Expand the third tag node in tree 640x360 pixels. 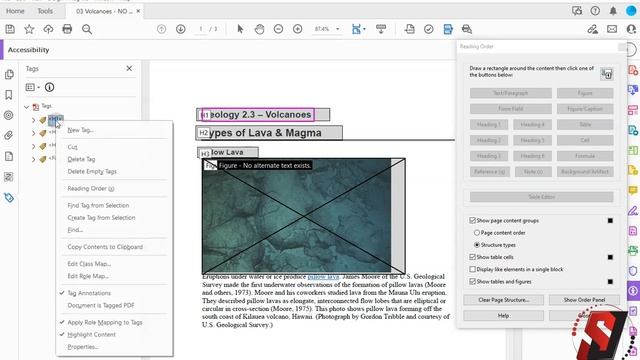coord(33,146)
